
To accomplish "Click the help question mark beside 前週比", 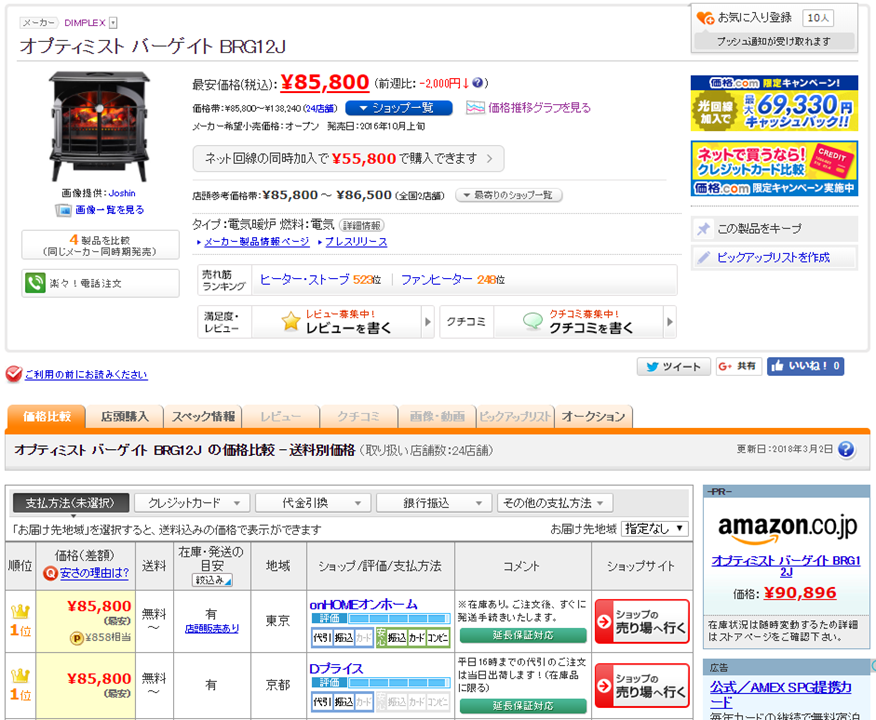I will pyautogui.click(x=477, y=83).
